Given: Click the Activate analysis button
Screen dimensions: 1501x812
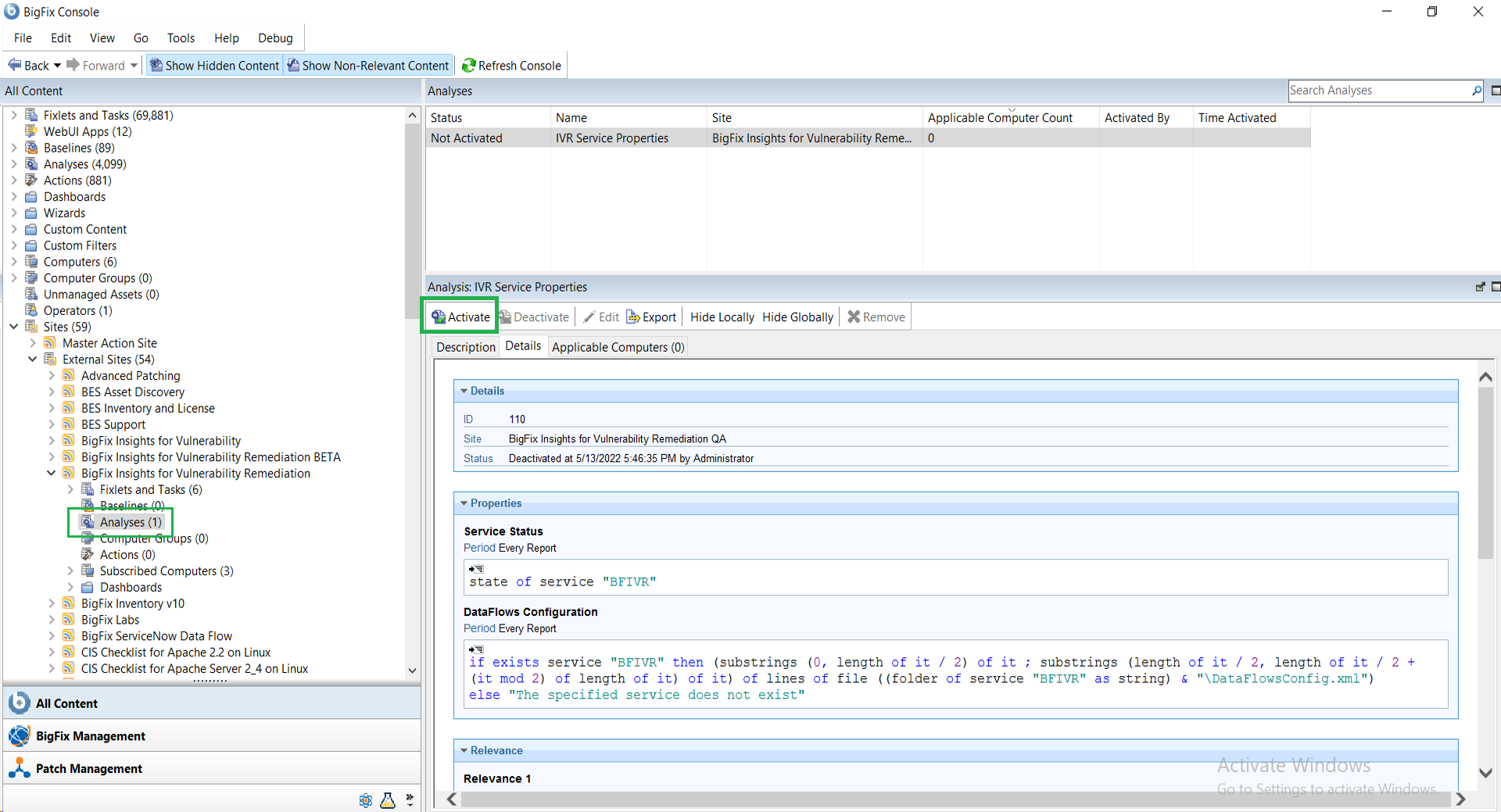Looking at the screenshot, I should (460, 317).
